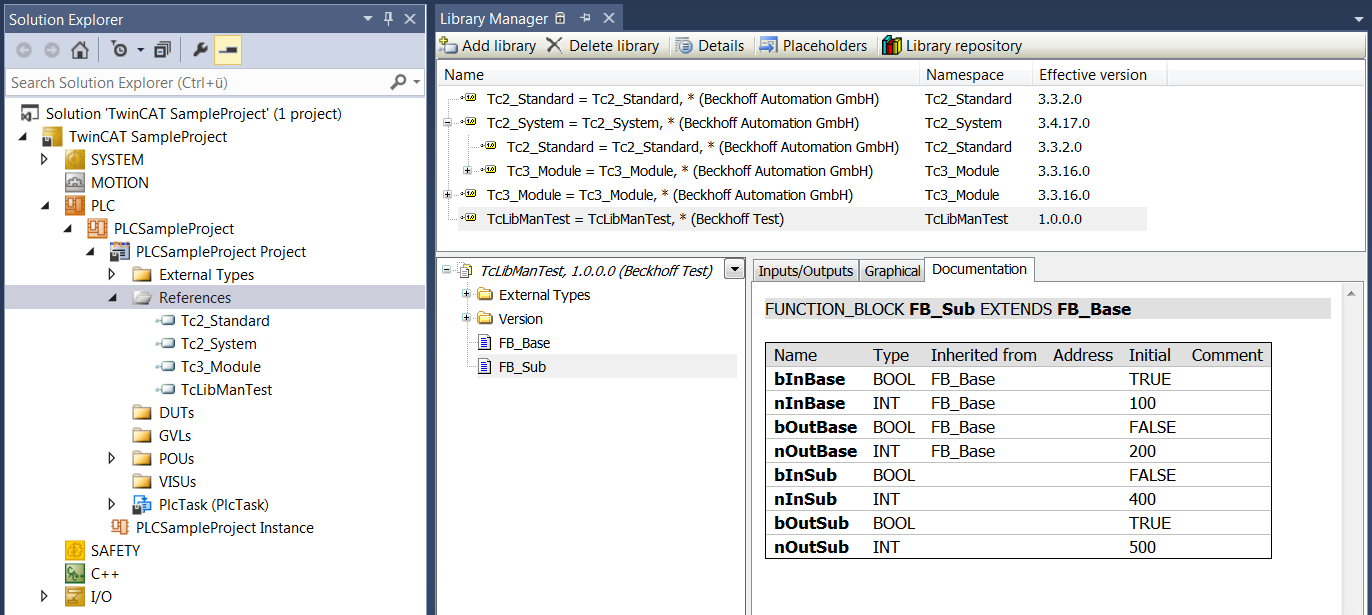Close the Library Manager tab
Viewport: 1372px width, 615px height.
coord(608,18)
